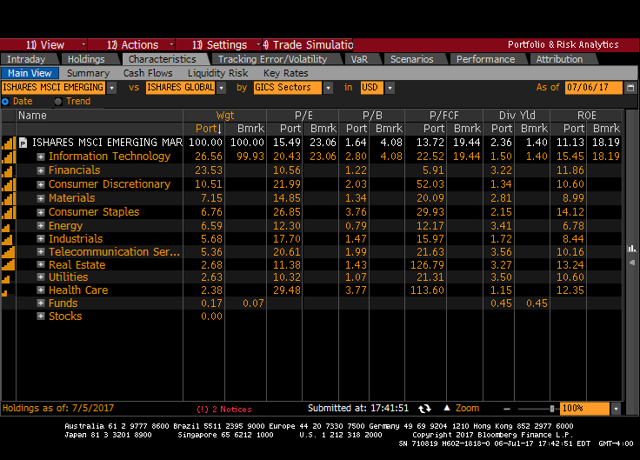Open the zoom percentage dropdown arrow
640x460 pixels.
pos(616,409)
